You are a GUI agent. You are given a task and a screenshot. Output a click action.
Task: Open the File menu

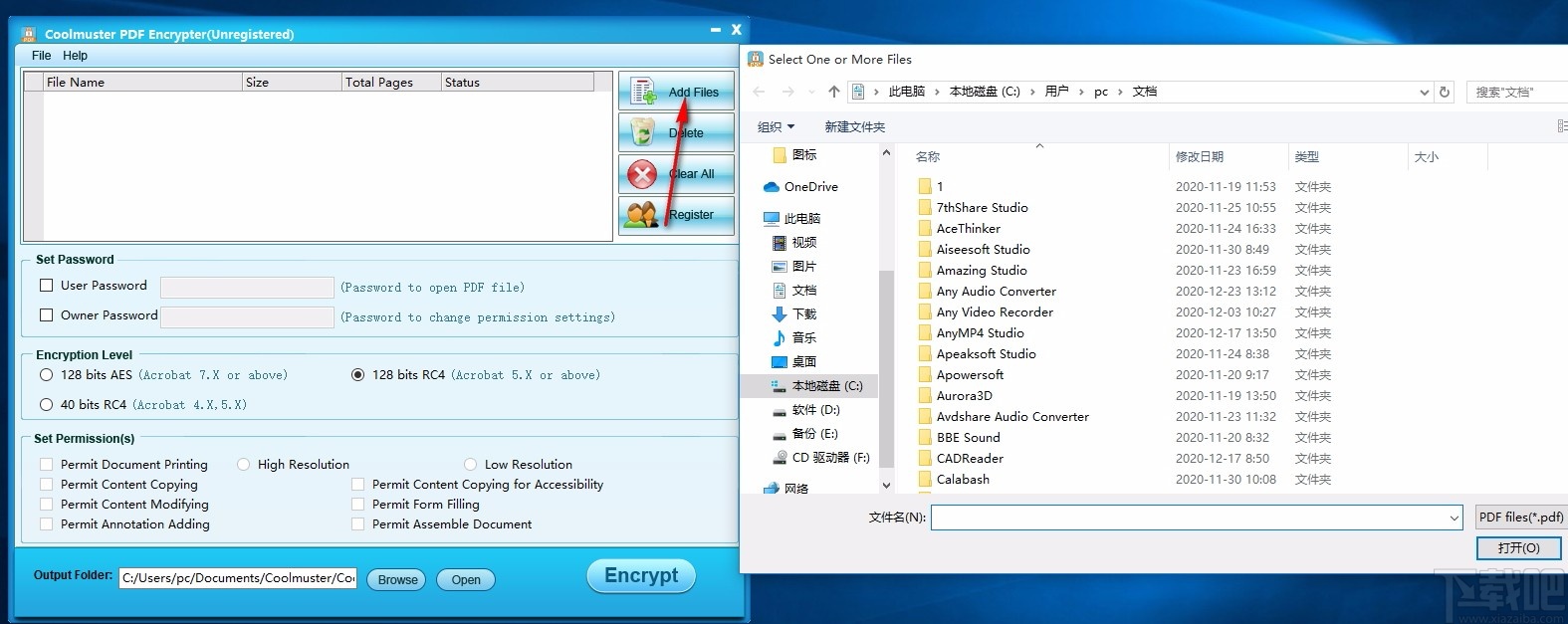41,56
